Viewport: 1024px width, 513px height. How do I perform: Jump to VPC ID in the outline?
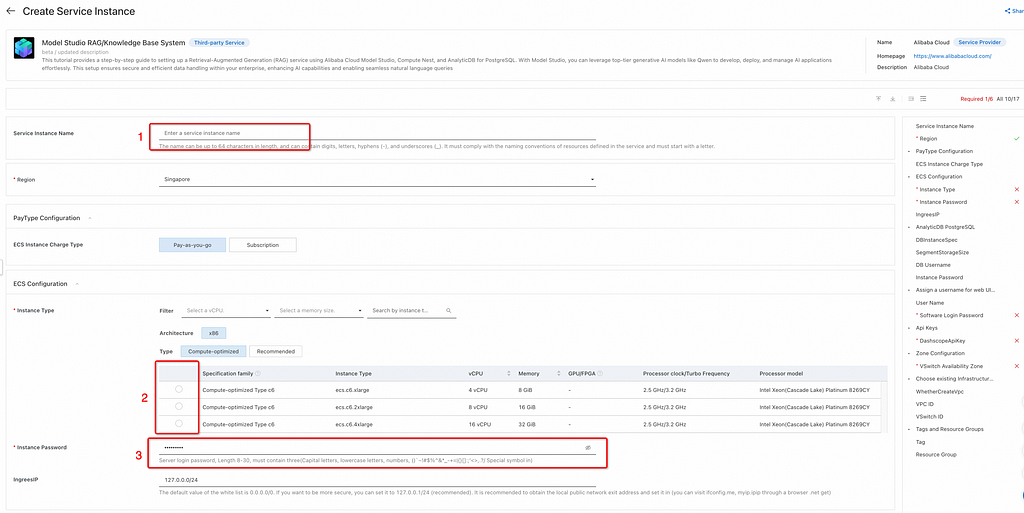click(925, 404)
